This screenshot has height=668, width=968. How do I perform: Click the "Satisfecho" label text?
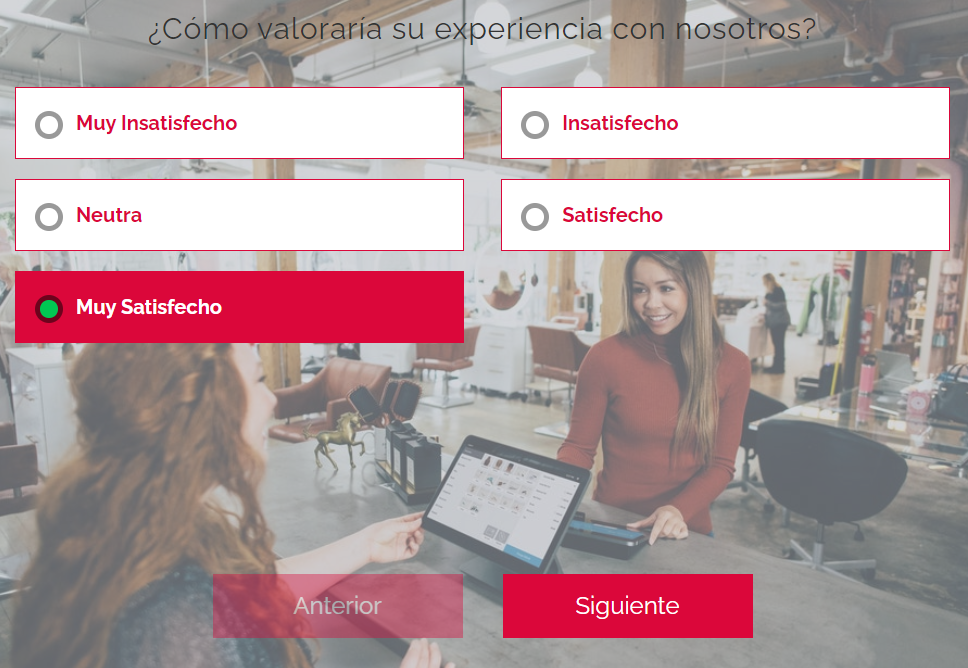(x=612, y=215)
